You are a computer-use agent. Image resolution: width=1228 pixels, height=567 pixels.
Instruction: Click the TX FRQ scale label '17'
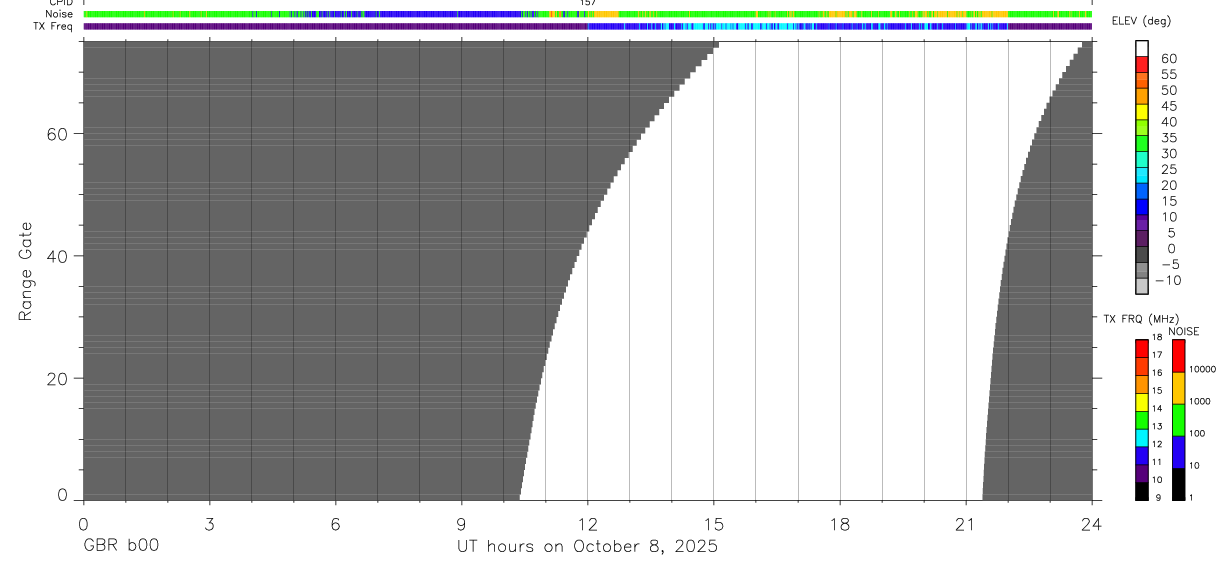(1156, 355)
